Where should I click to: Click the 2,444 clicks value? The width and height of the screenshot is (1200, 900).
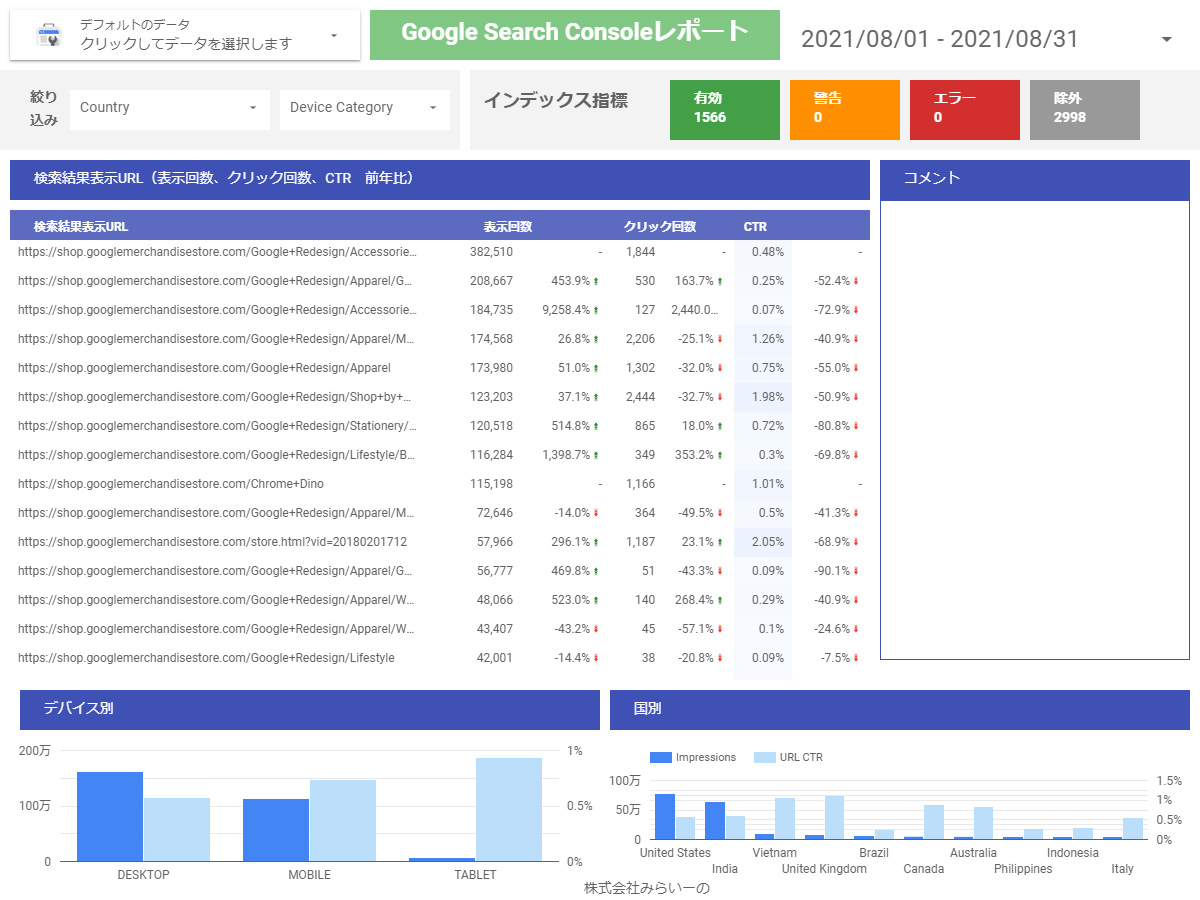(x=640, y=397)
